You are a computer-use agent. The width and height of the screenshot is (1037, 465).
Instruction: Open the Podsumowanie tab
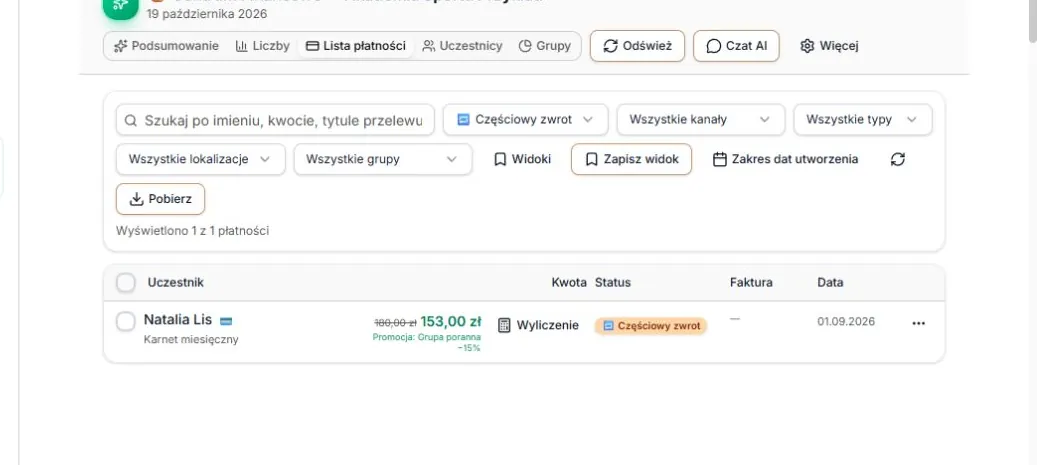pyautogui.click(x=166, y=46)
